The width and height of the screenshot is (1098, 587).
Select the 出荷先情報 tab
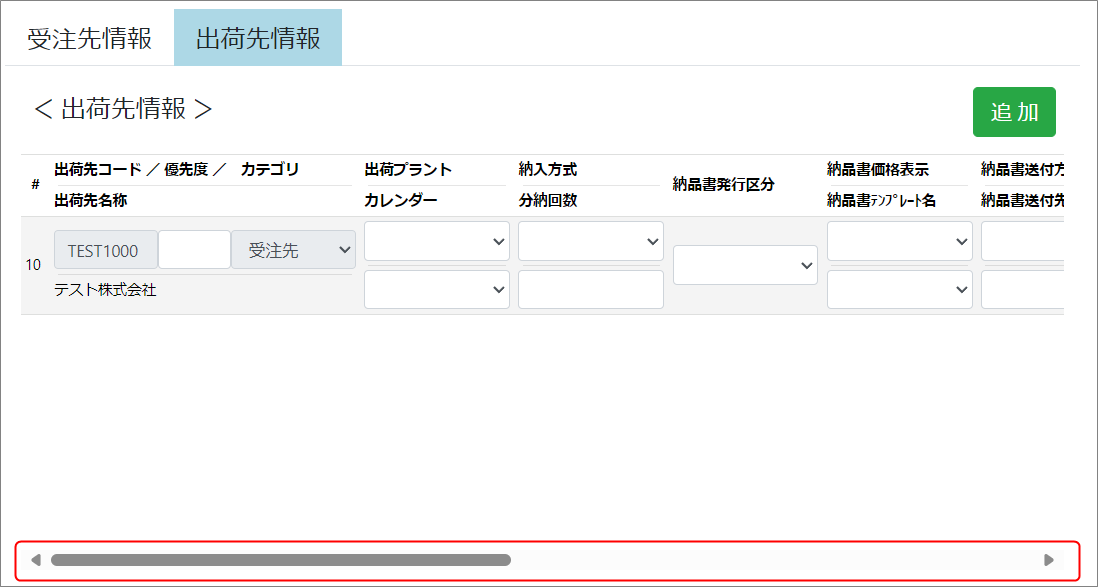pos(258,39)
